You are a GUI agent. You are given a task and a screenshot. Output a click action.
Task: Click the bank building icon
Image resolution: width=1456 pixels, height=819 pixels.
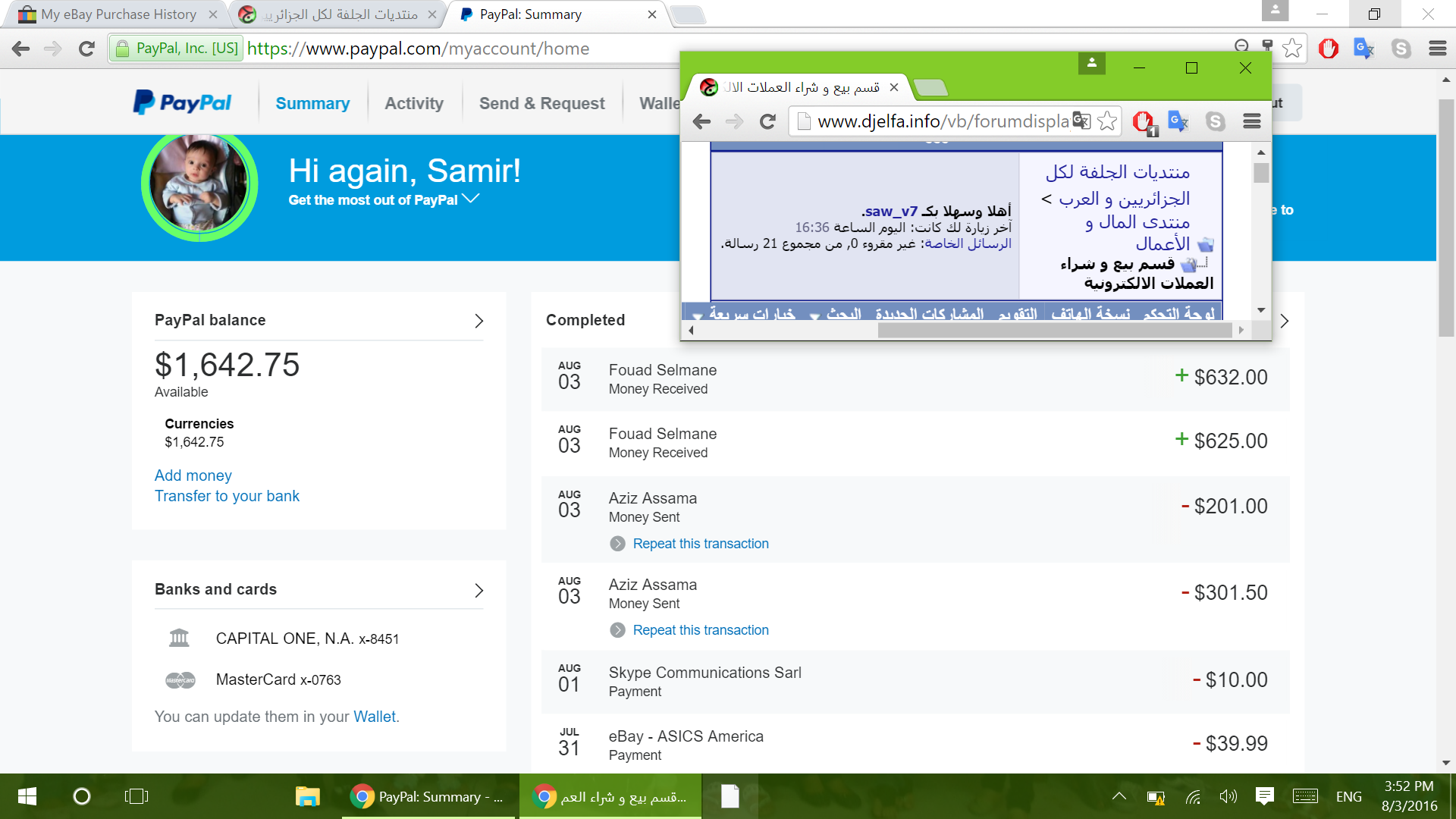click(x=179, y=638)
